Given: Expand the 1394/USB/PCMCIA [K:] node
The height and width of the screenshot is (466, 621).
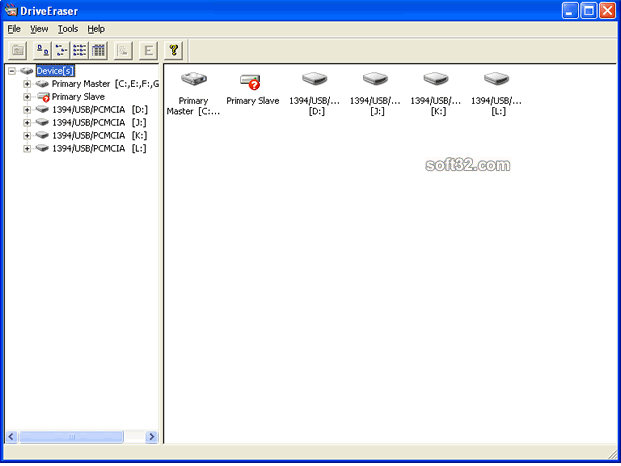Looking at the screenshot, I should coord(27,136).
